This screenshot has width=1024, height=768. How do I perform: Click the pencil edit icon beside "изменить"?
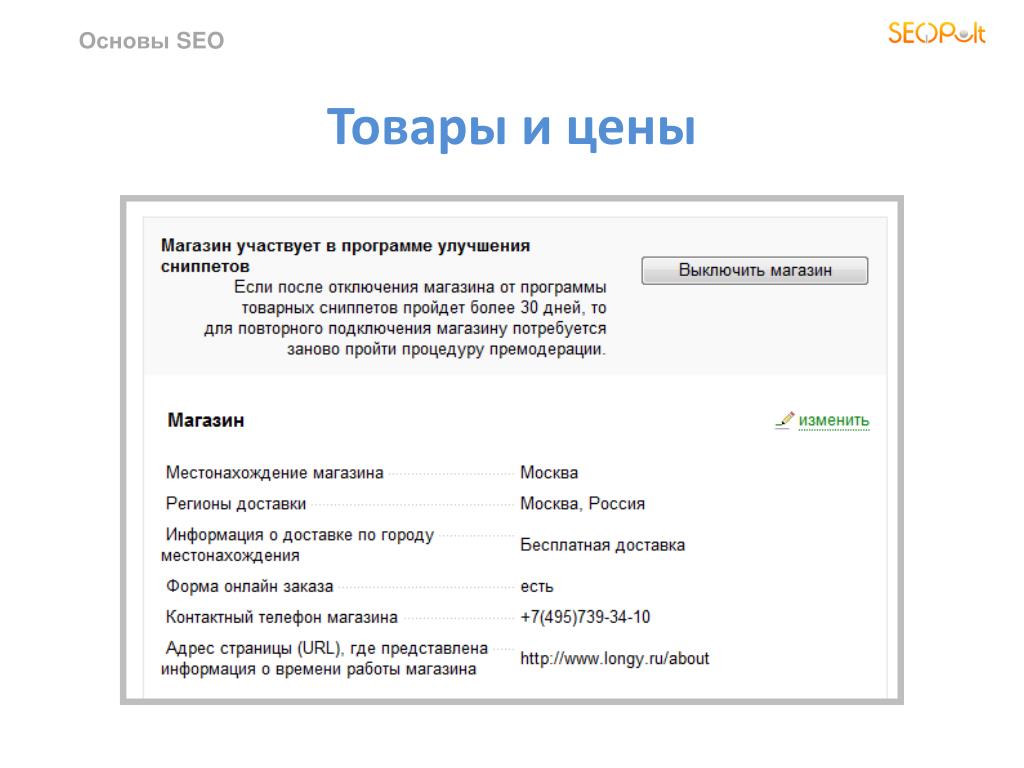click(x=784, y=420)
